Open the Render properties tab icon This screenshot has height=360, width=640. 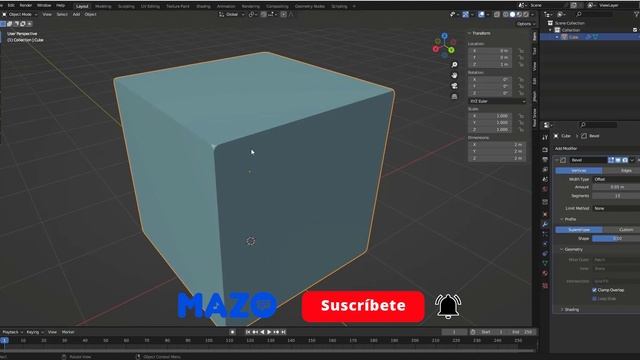coord(545,150)
